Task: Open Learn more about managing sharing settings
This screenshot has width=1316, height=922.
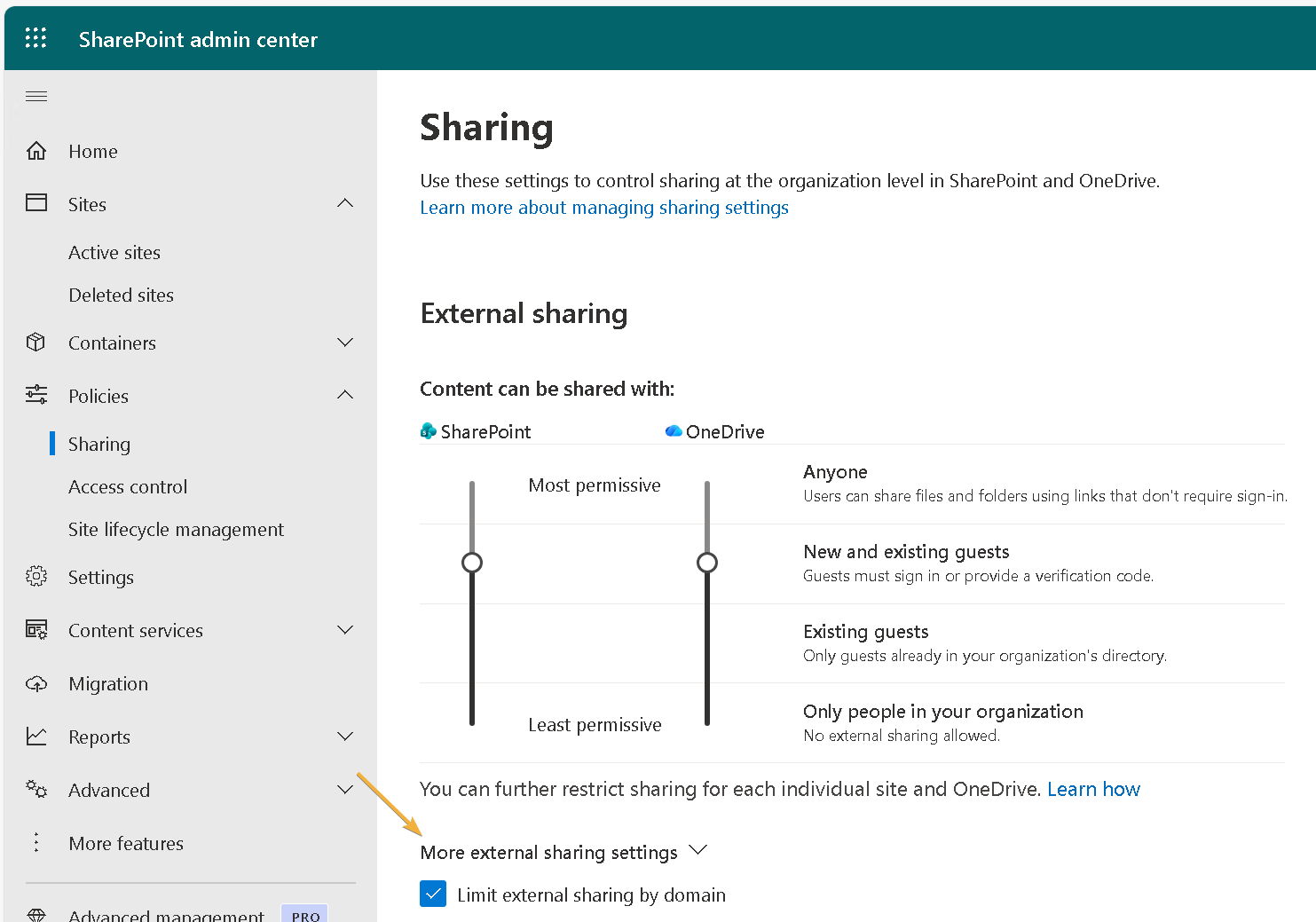Action: click(x=603, y=208)
